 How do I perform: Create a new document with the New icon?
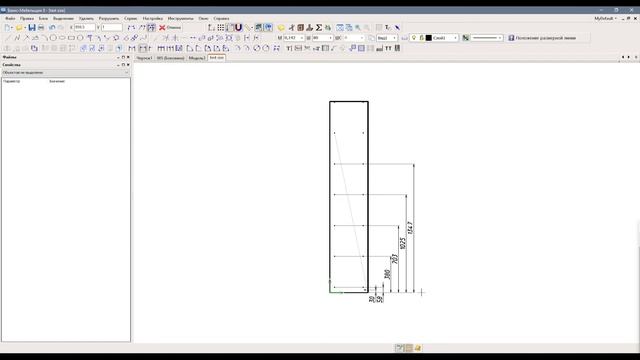[x=7, y=27]
